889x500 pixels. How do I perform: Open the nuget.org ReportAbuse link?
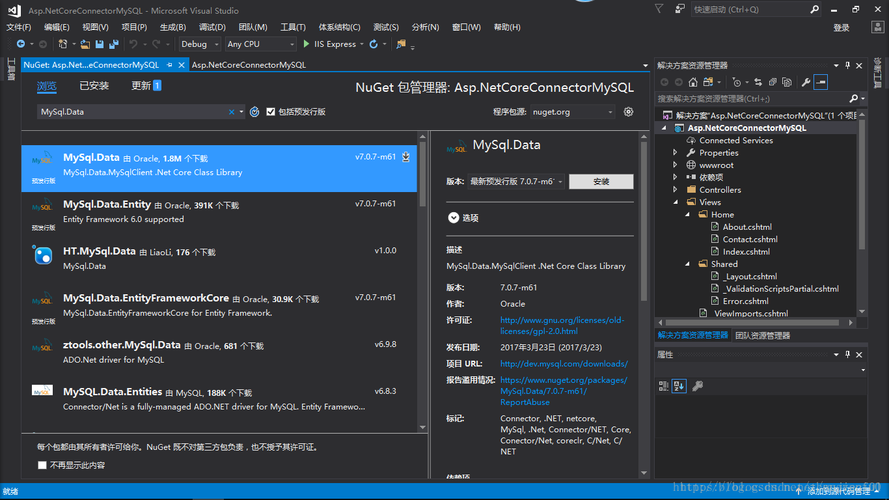coord(564,391)
